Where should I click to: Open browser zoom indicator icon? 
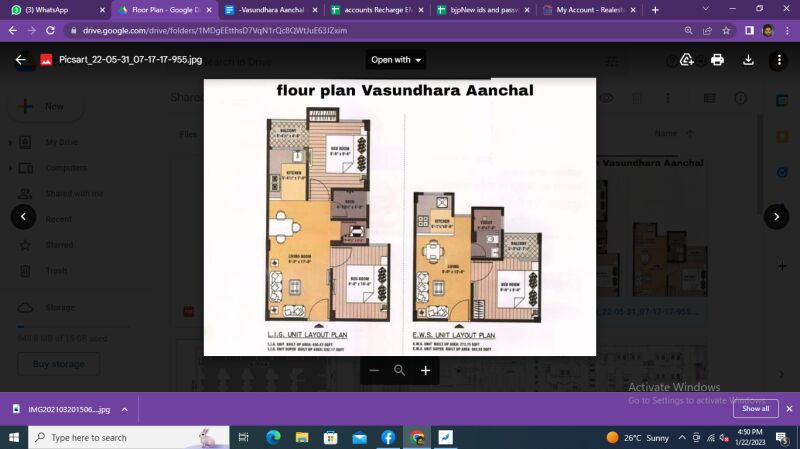pyautogui.click(x=688, y=31)
